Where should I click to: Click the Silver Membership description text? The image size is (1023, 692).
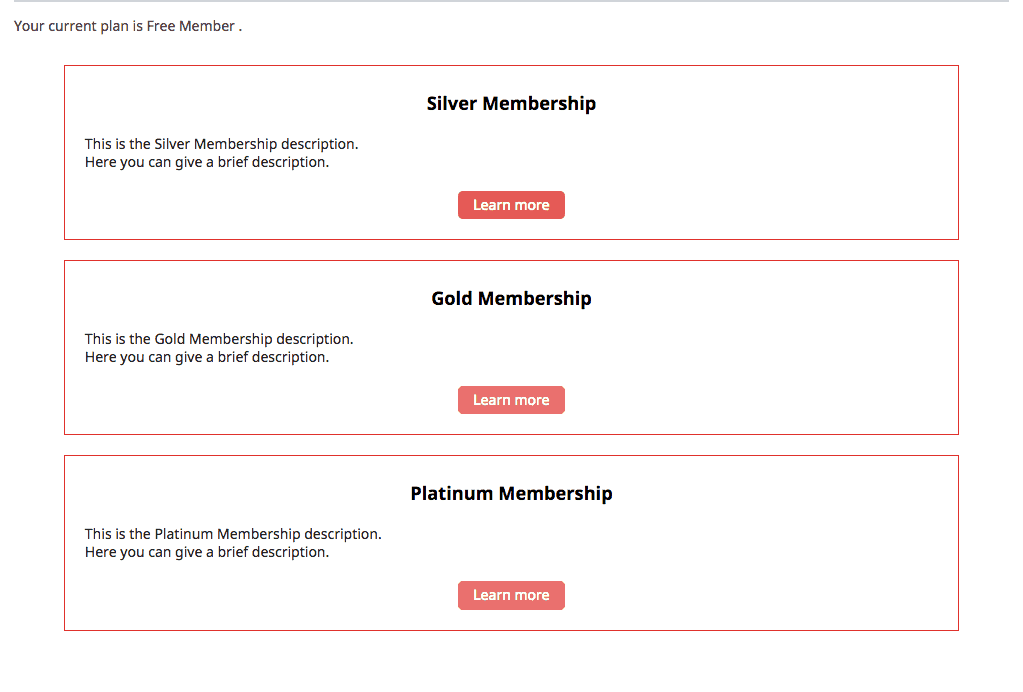[219, 143]
